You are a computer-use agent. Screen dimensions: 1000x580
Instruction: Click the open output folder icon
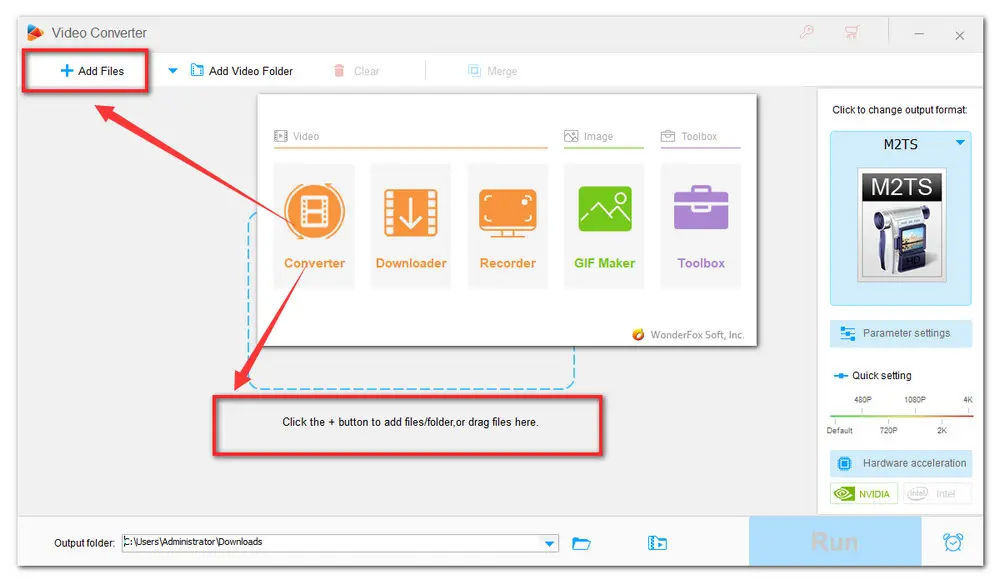581,543
